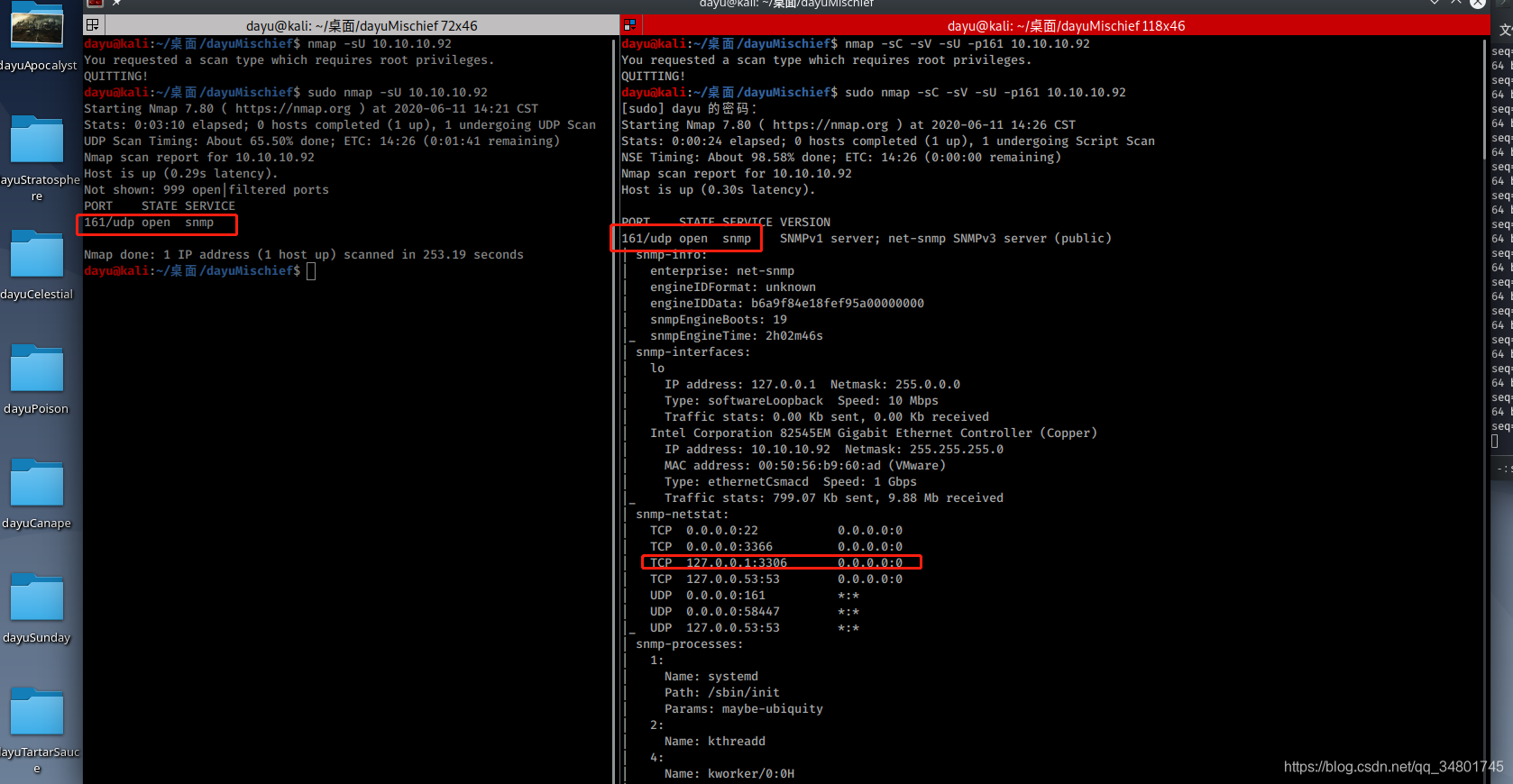Select 'UDP 127.0.0.53:53' netstat row
This screenshot has height=784, width=1513.
(755, 627)
